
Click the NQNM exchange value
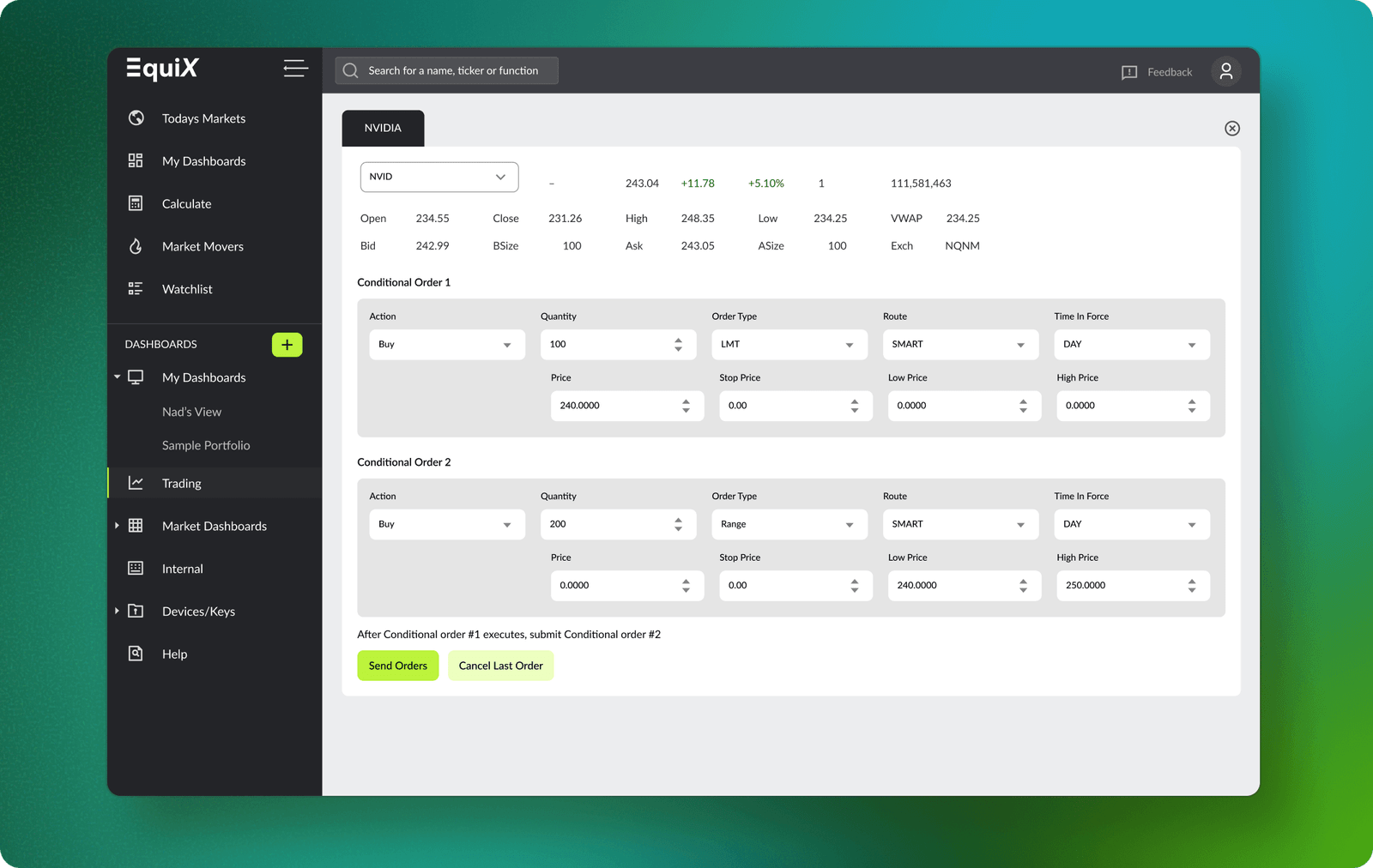point(962,246)
